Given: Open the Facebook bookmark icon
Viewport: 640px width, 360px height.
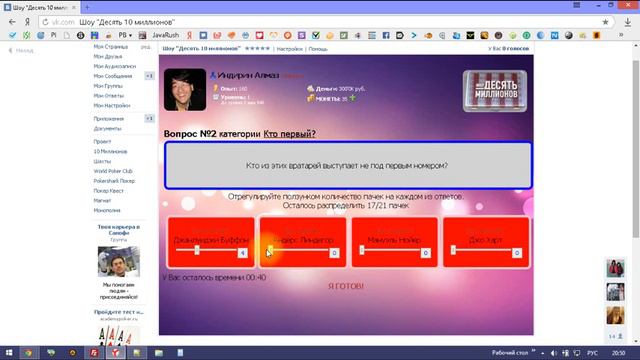Looking at the screenshot, I should pyautogui.click(x=386, y=36).
